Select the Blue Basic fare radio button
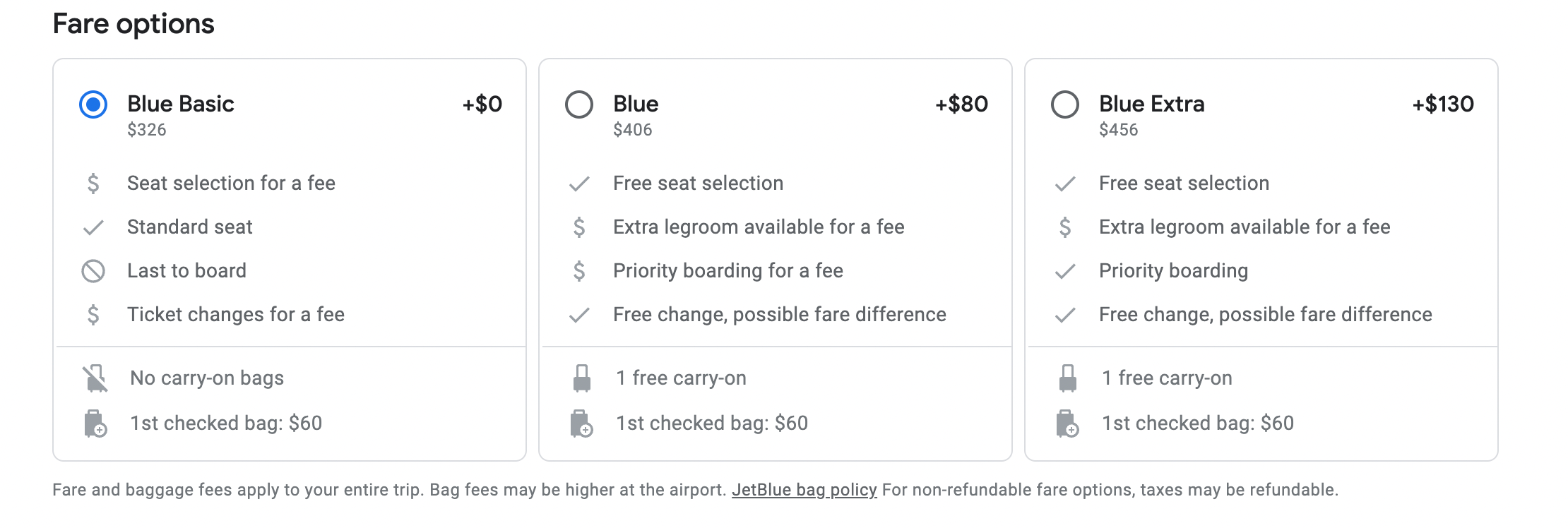Screen dimensions: 1568x528 [x=93, y=104]
